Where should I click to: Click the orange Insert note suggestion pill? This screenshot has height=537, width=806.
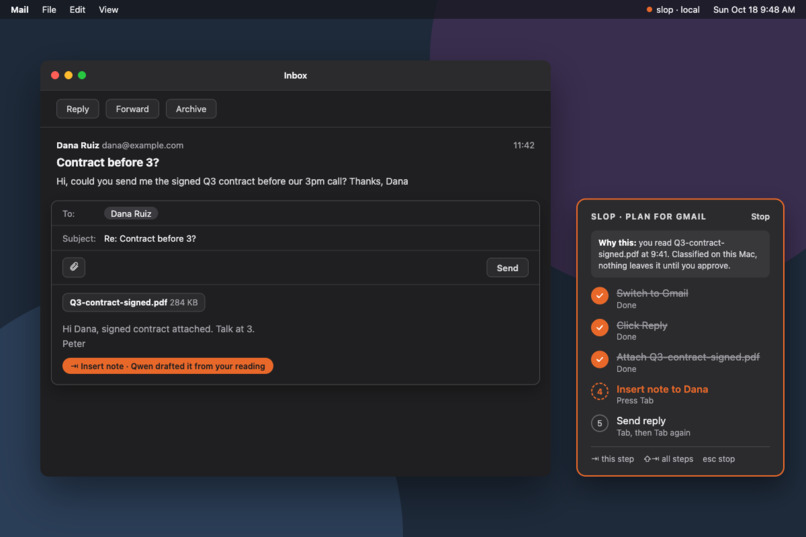(168, 366)
